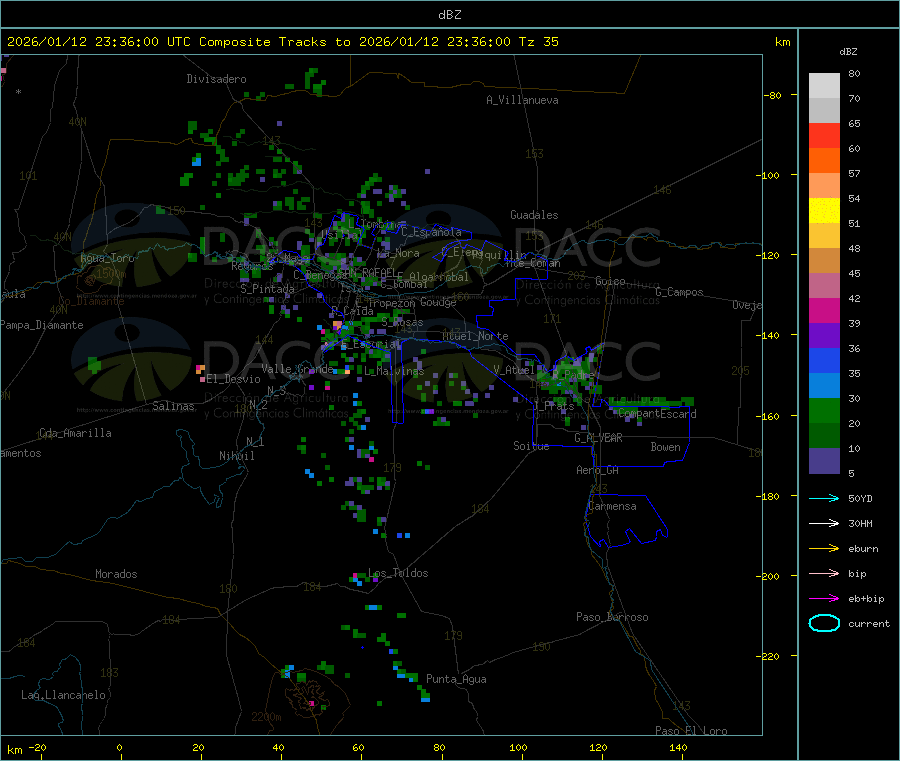Image resolution: width=900 pixels, height=761 pixels.
Task: Pick the magenta 39-42 dBZ color swatch
Action: click(x=824, y=310)
